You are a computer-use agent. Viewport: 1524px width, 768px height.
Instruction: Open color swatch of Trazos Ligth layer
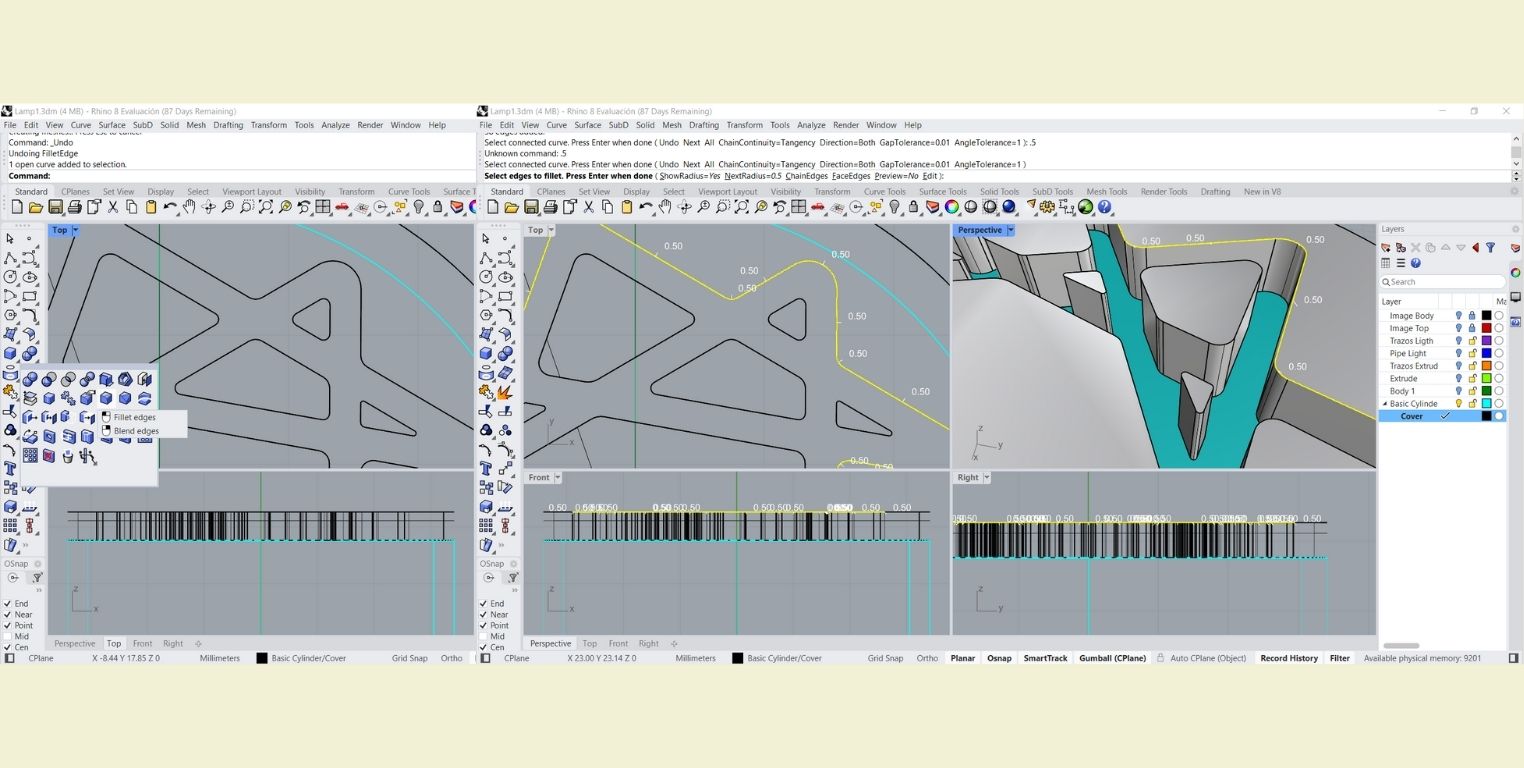pos(1487,341)
